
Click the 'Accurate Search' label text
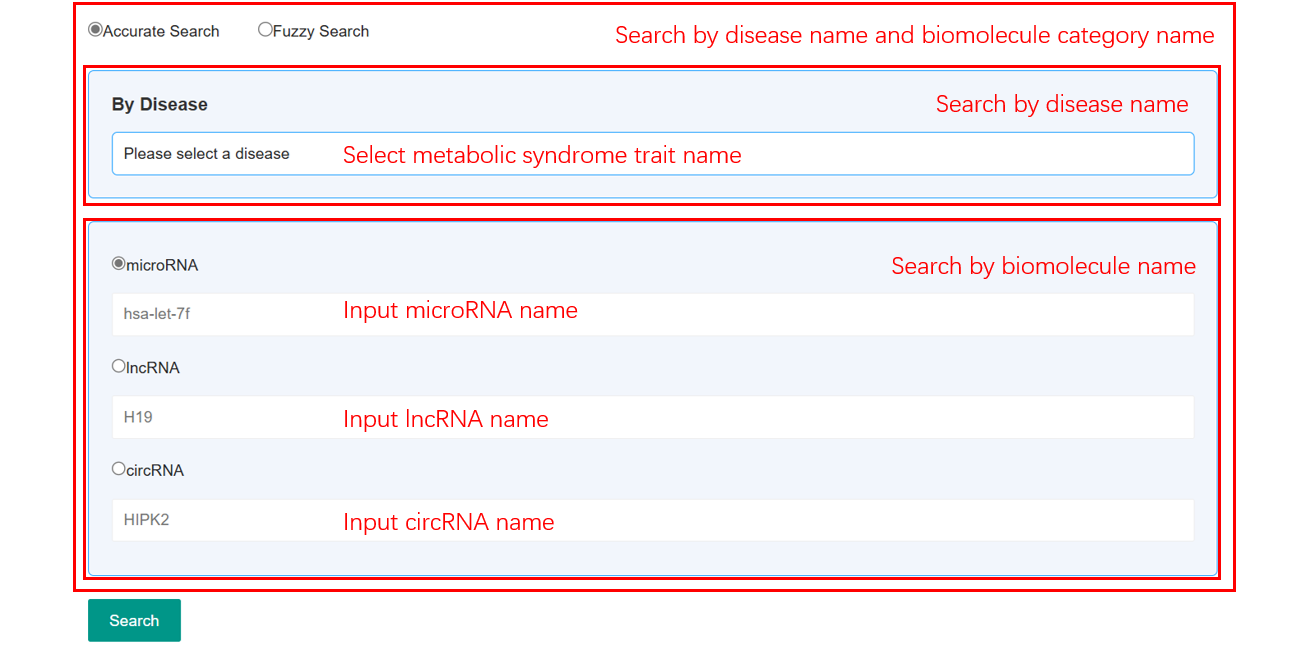click(161, 31)
